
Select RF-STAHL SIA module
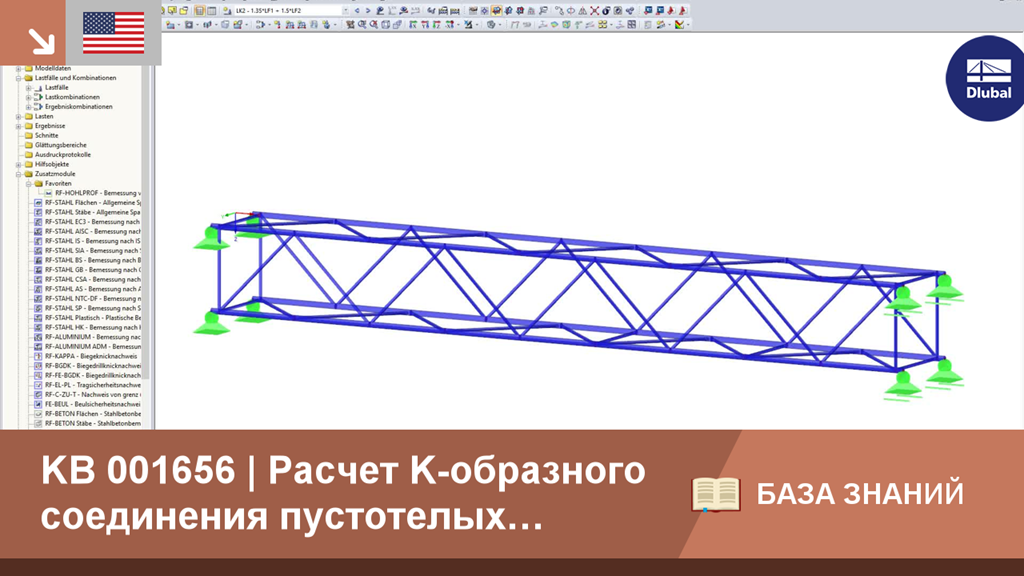(92, 251)
